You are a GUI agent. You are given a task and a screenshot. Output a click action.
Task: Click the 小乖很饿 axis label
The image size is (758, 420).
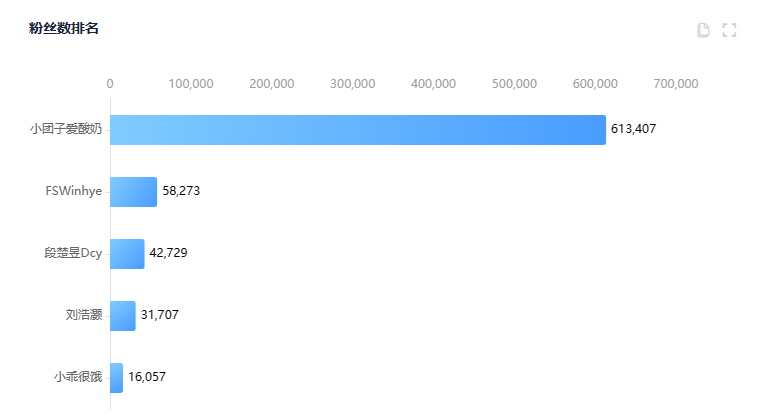[x=78, y=377]
